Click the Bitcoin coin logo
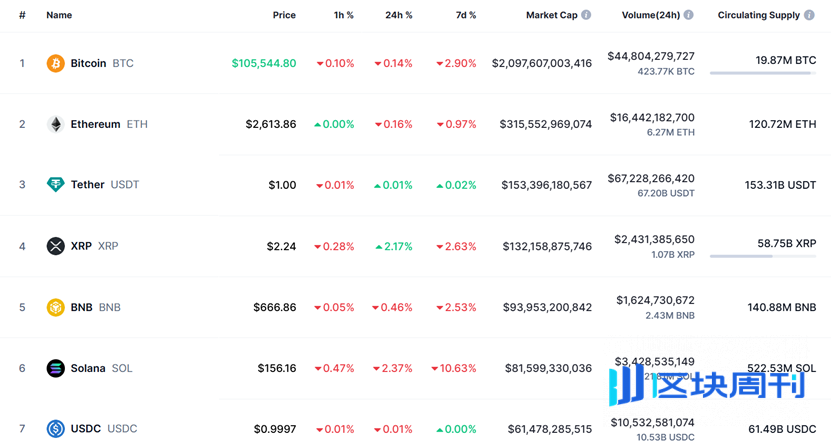The image size is (831, 443). coord(56,63)
